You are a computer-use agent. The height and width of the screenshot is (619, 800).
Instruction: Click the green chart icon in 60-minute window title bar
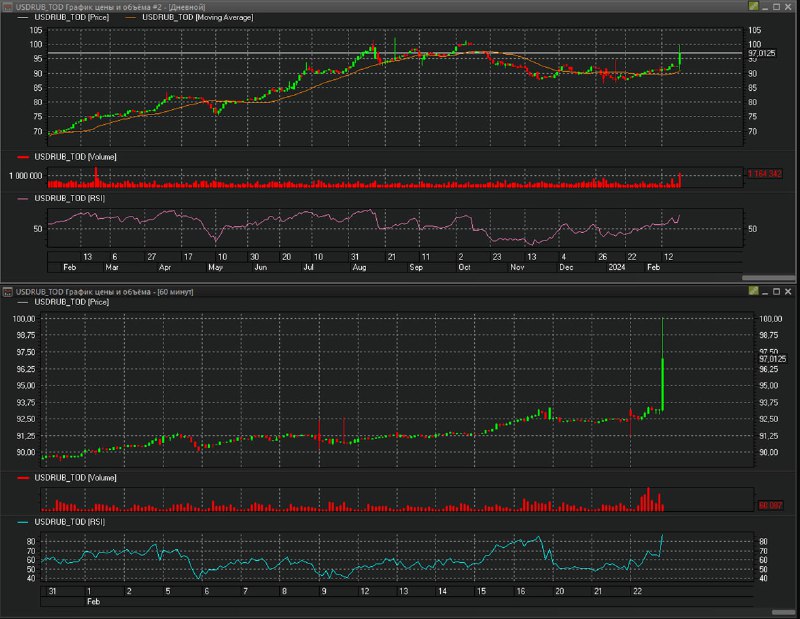[x=753, y=291]
